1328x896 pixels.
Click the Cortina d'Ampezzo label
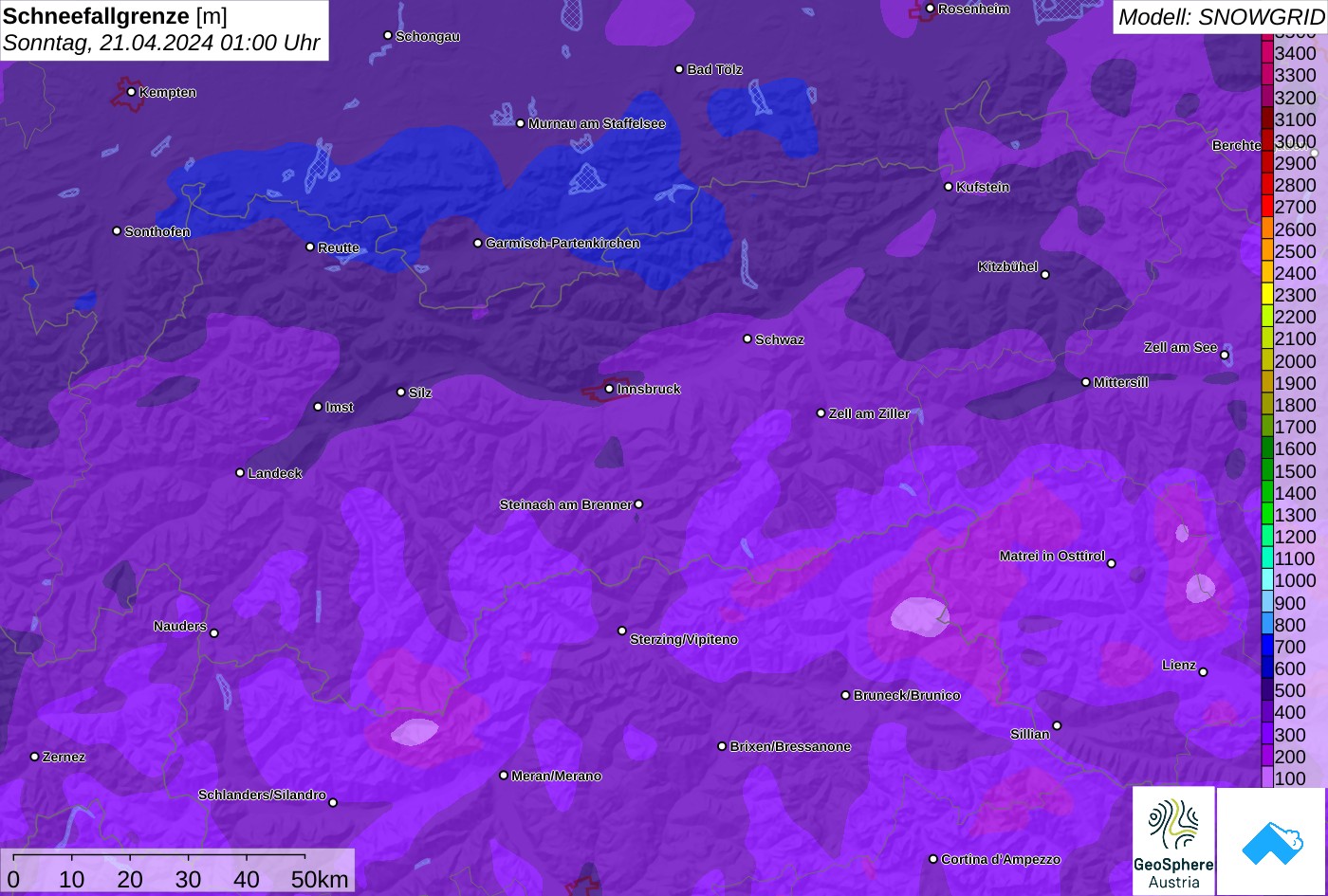1001,859
